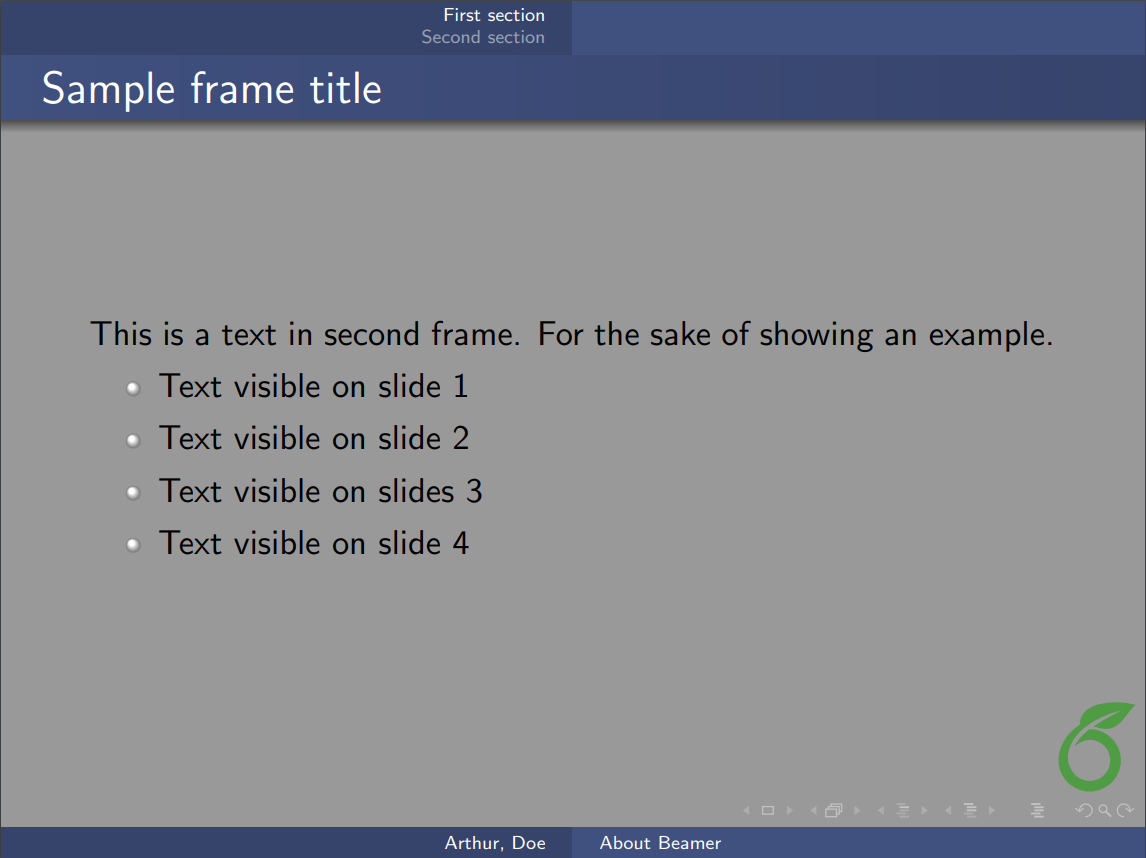Click About Beamer title in footer

click(660, 843)
